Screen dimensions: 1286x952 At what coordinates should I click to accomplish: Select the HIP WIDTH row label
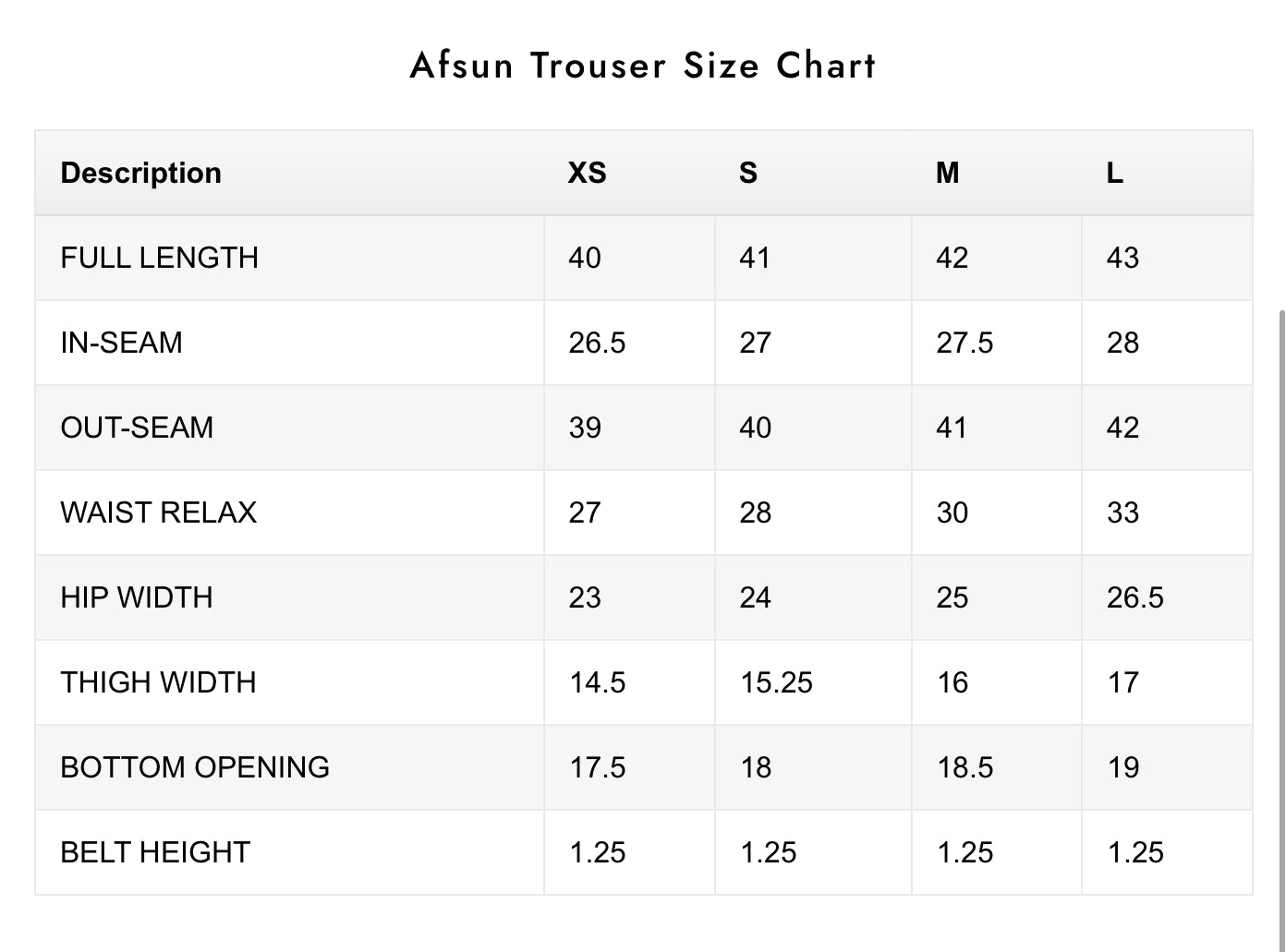136,597
